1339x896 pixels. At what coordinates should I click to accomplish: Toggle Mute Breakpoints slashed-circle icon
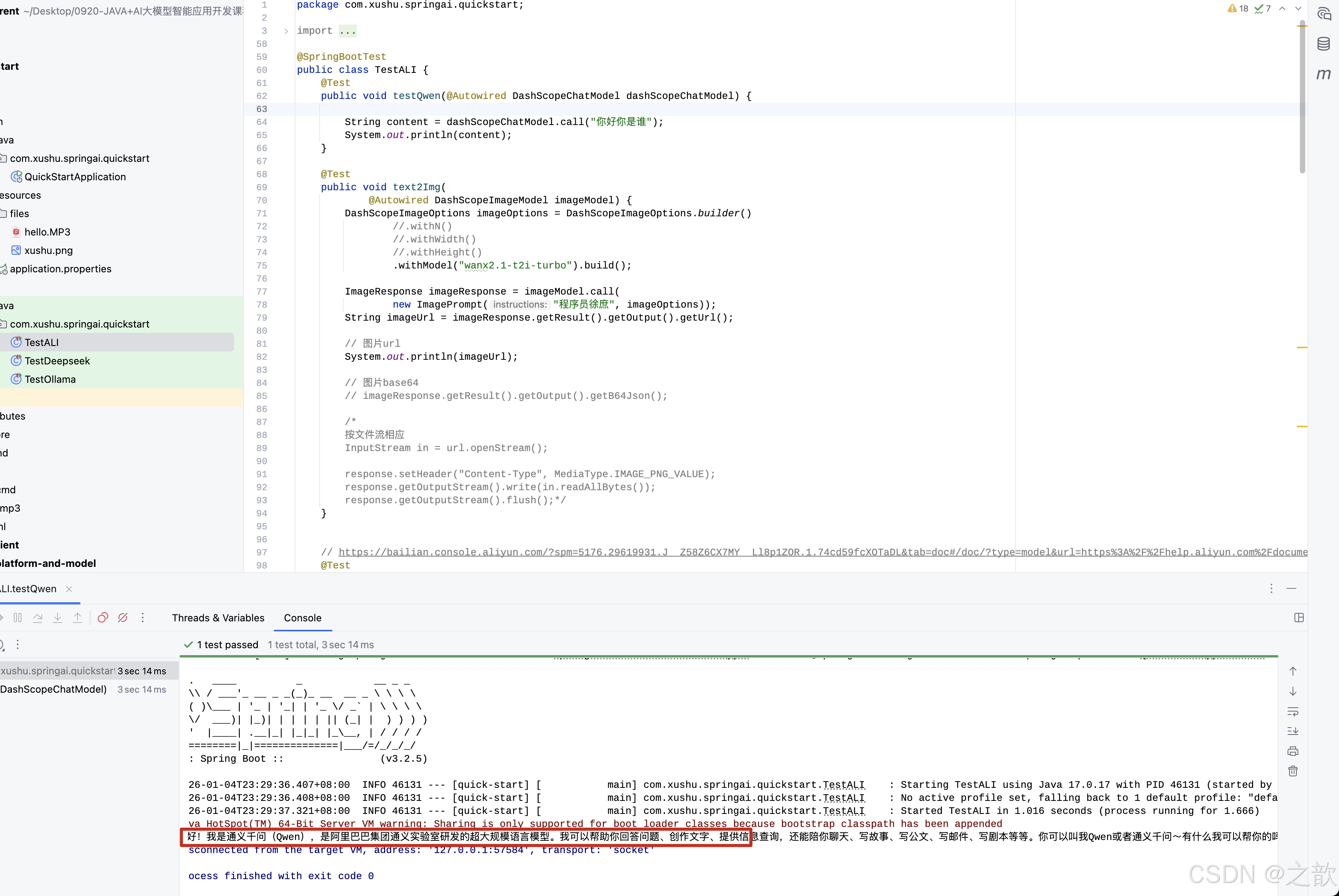[123, 618]
